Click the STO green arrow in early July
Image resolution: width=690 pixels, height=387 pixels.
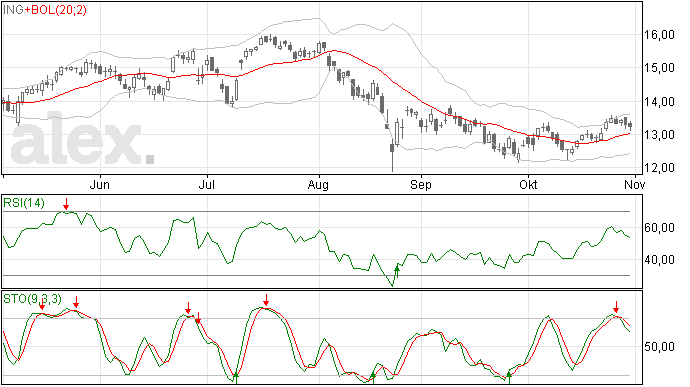pyautogui.click(x=236, y=378)
